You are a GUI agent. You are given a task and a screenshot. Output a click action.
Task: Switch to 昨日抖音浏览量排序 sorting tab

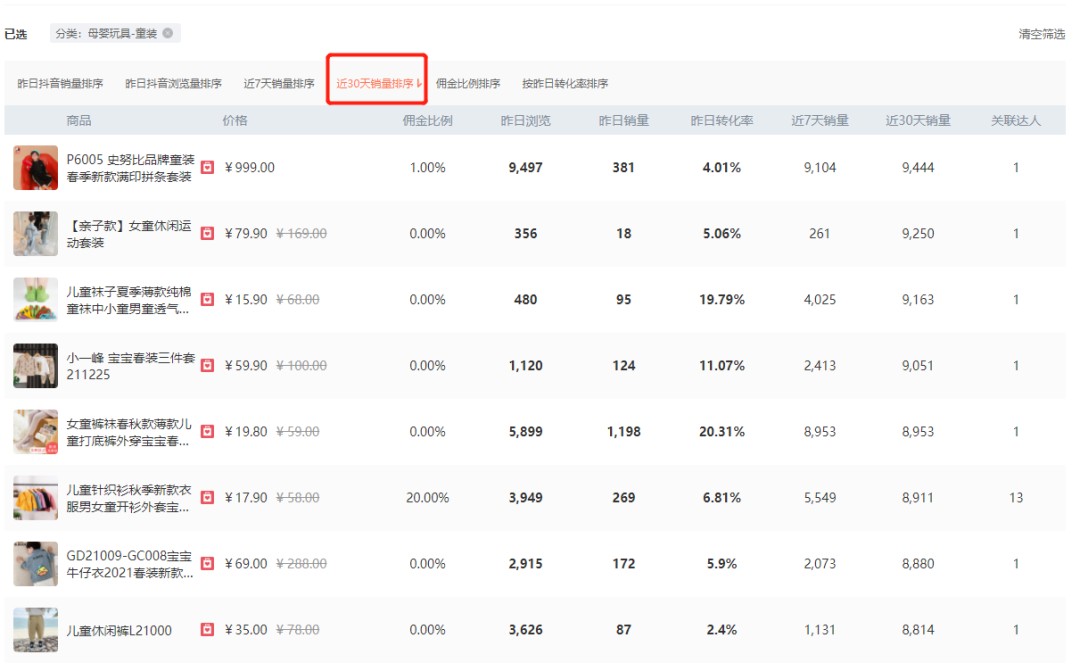pos(174,83)
